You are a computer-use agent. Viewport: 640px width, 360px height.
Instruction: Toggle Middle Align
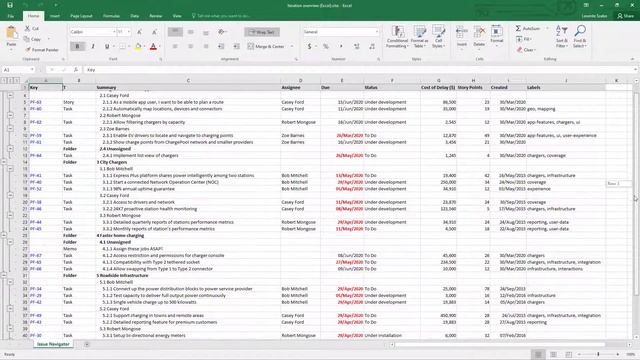click(x=190, y=32)
